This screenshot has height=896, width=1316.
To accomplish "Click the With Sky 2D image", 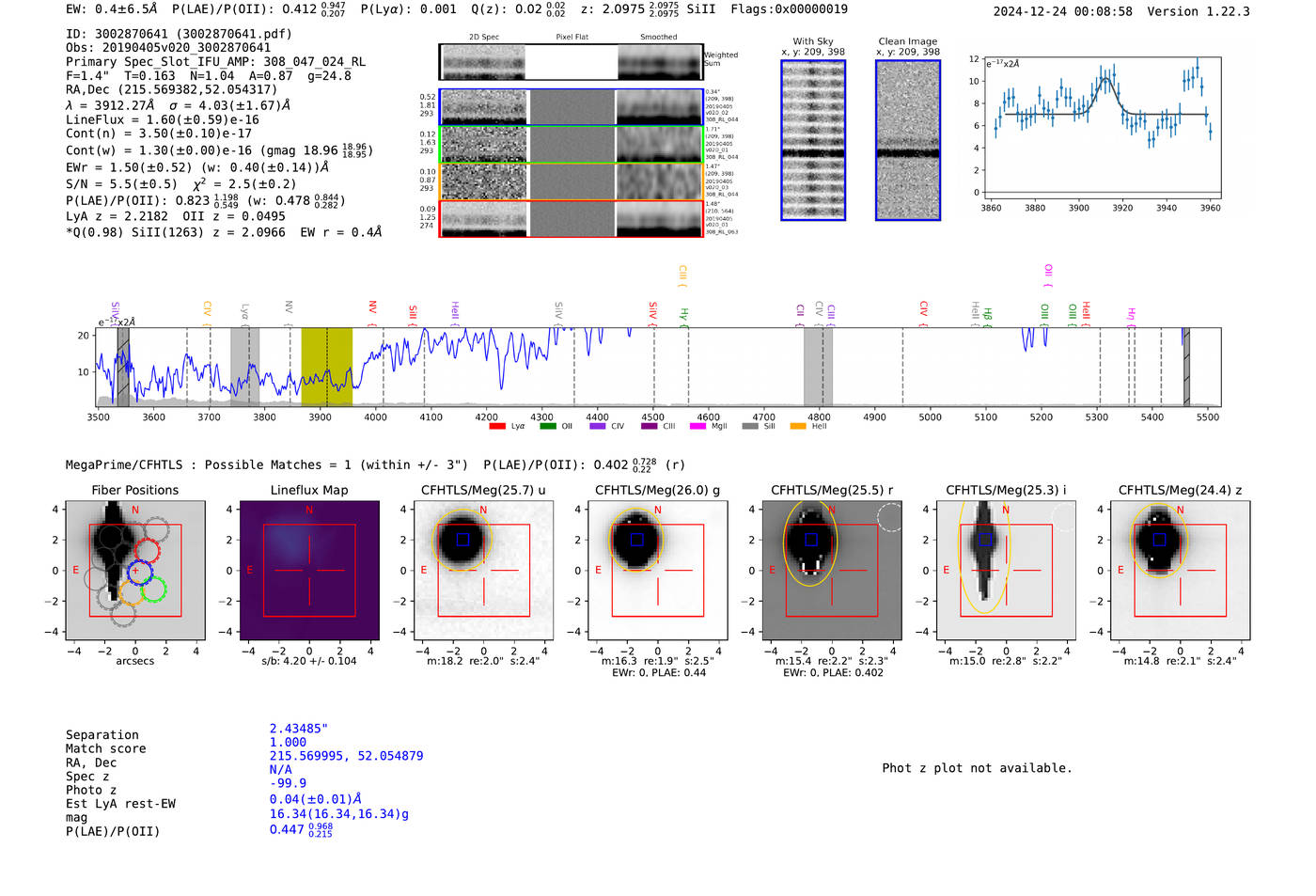I will click(813, 140).
